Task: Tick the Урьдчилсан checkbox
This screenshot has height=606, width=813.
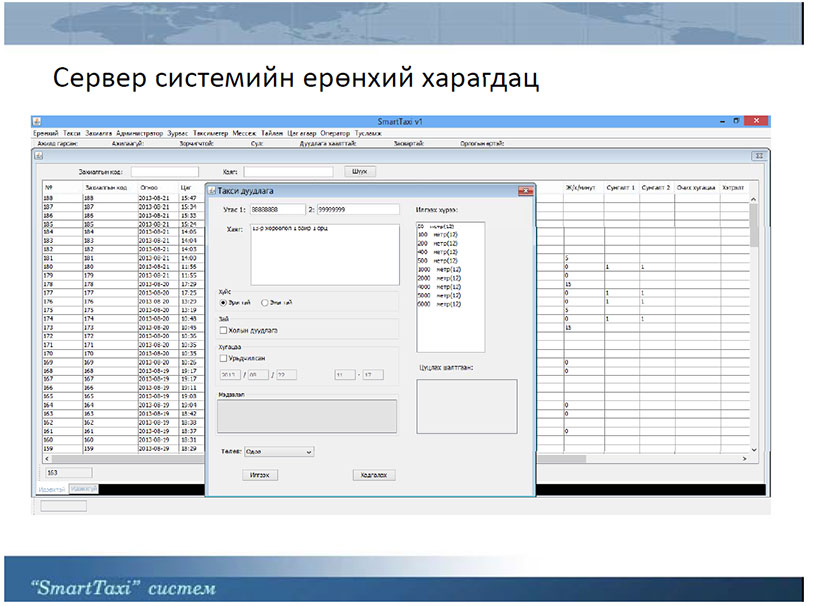Action: (x=222, y=357)
